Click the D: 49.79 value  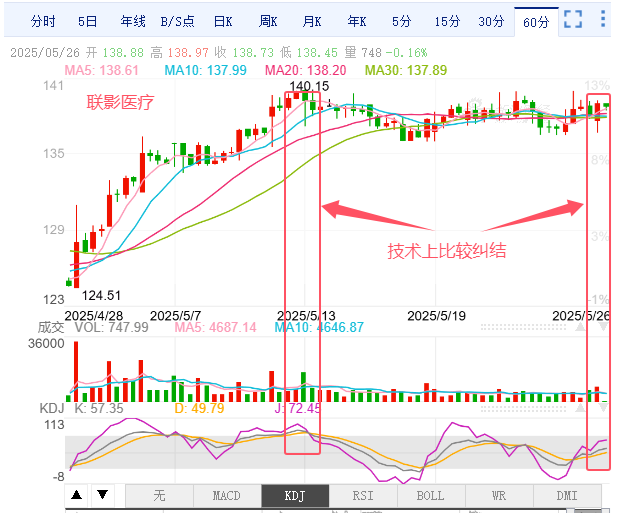point(199,408)
